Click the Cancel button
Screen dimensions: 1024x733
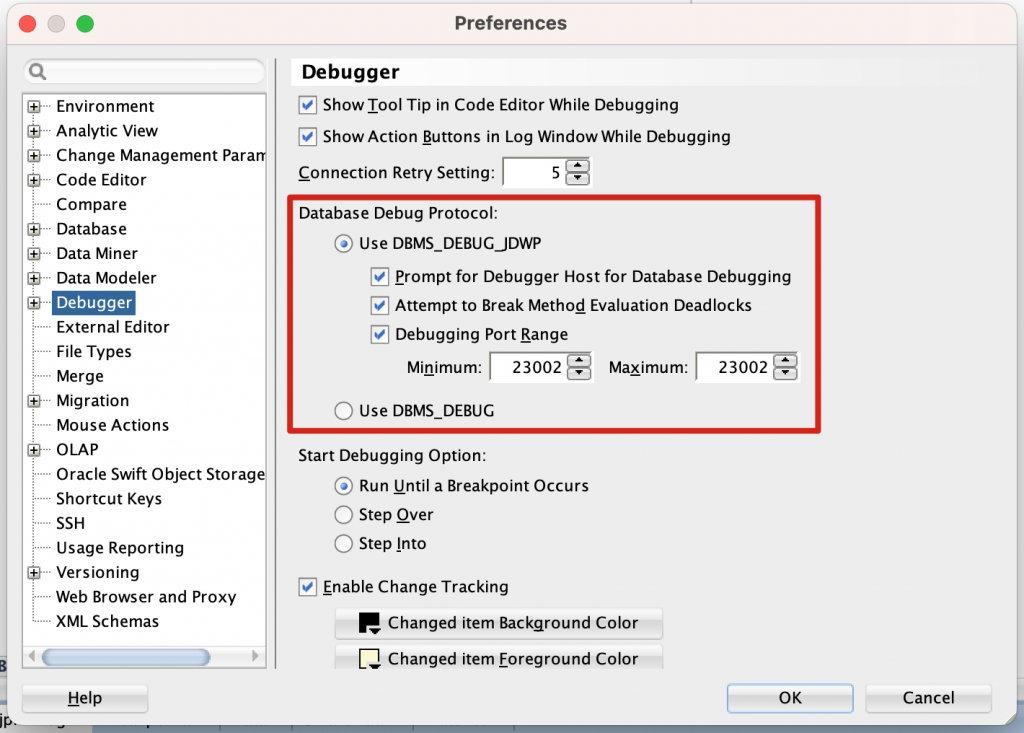[928, 698]
